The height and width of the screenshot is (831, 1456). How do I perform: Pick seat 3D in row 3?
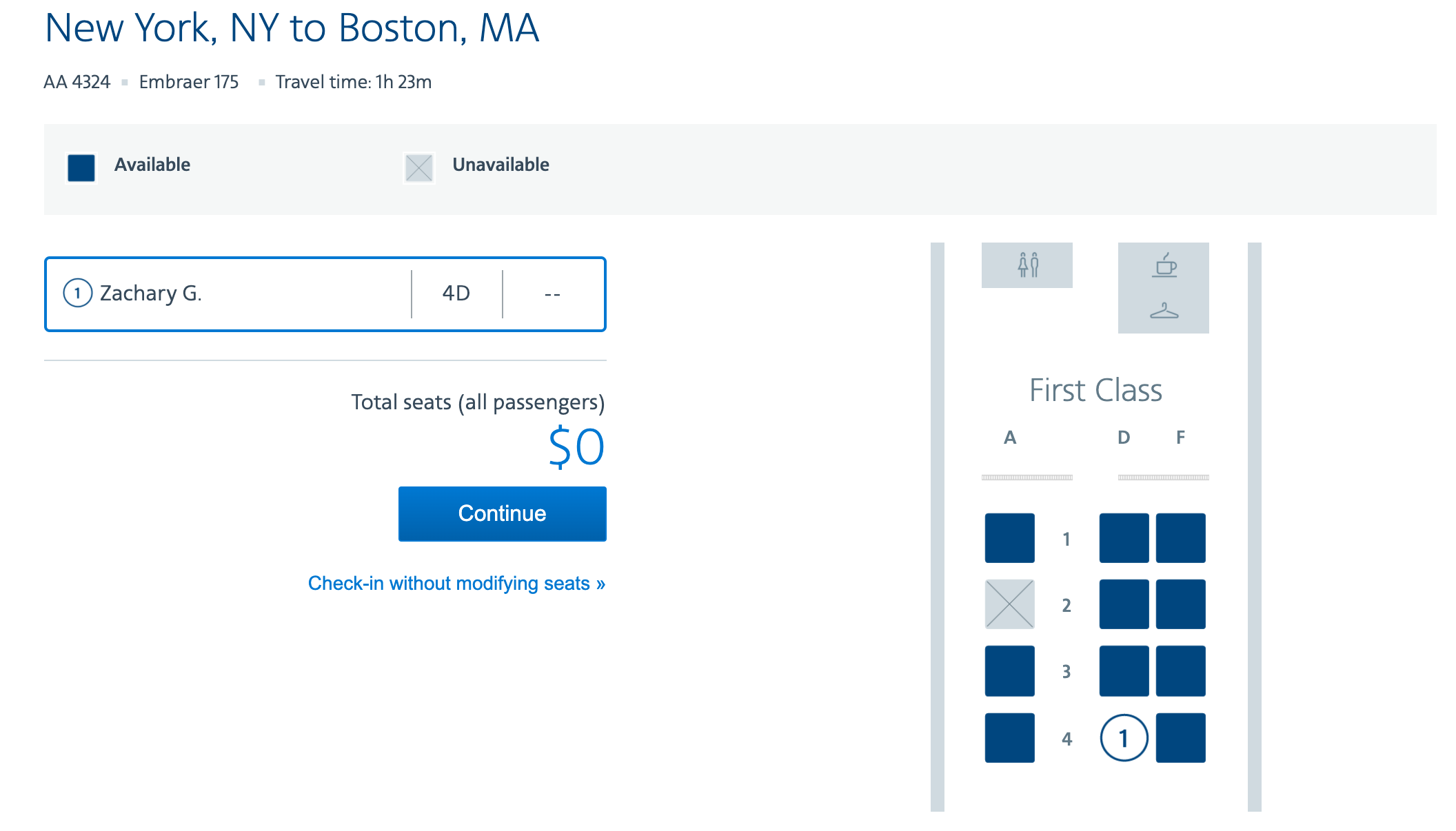click(x=1124, y=670)
